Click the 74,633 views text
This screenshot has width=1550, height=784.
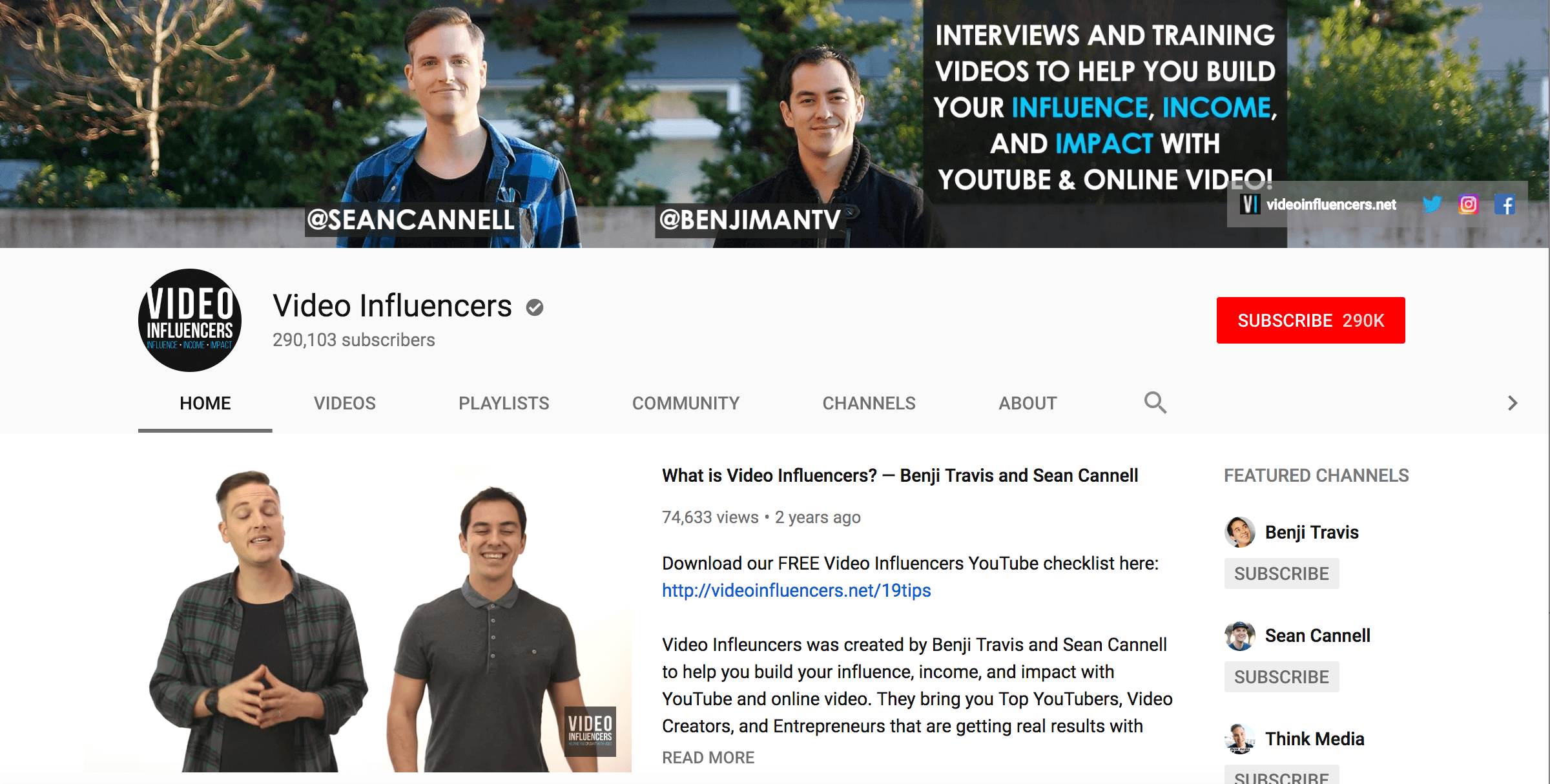pos(710,517)
